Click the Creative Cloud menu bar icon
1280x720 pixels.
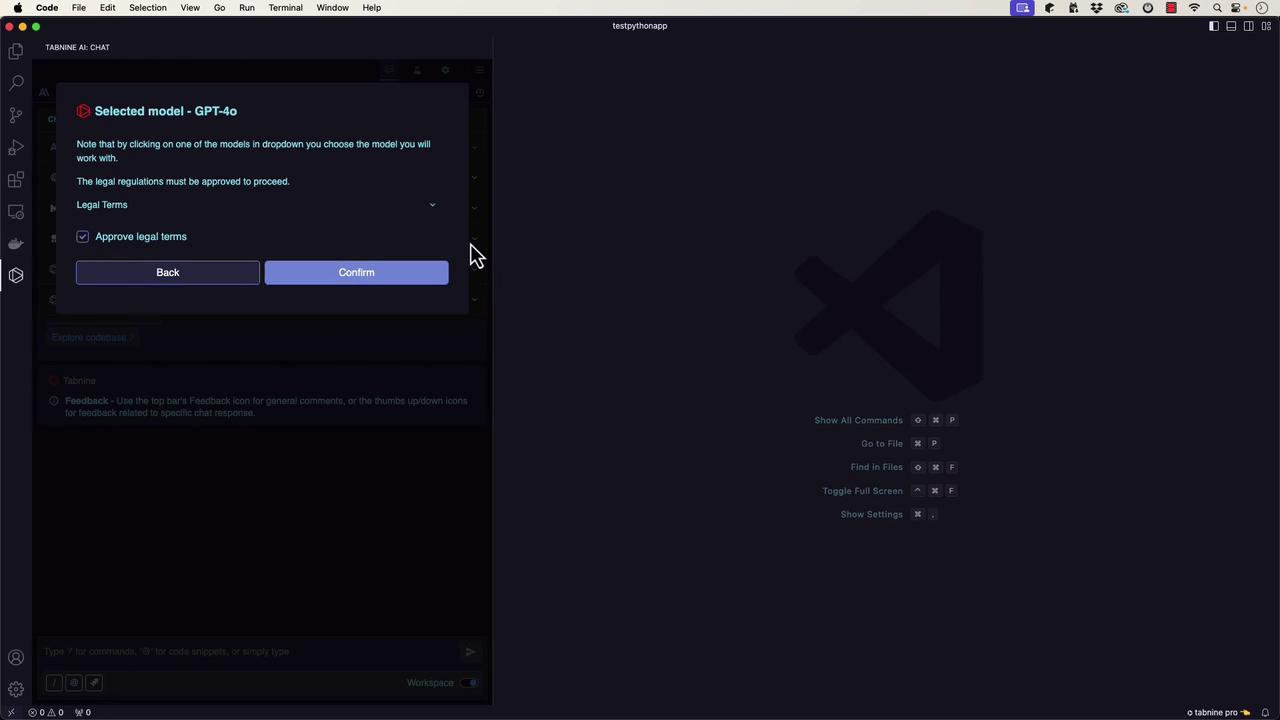(1122, 8)
